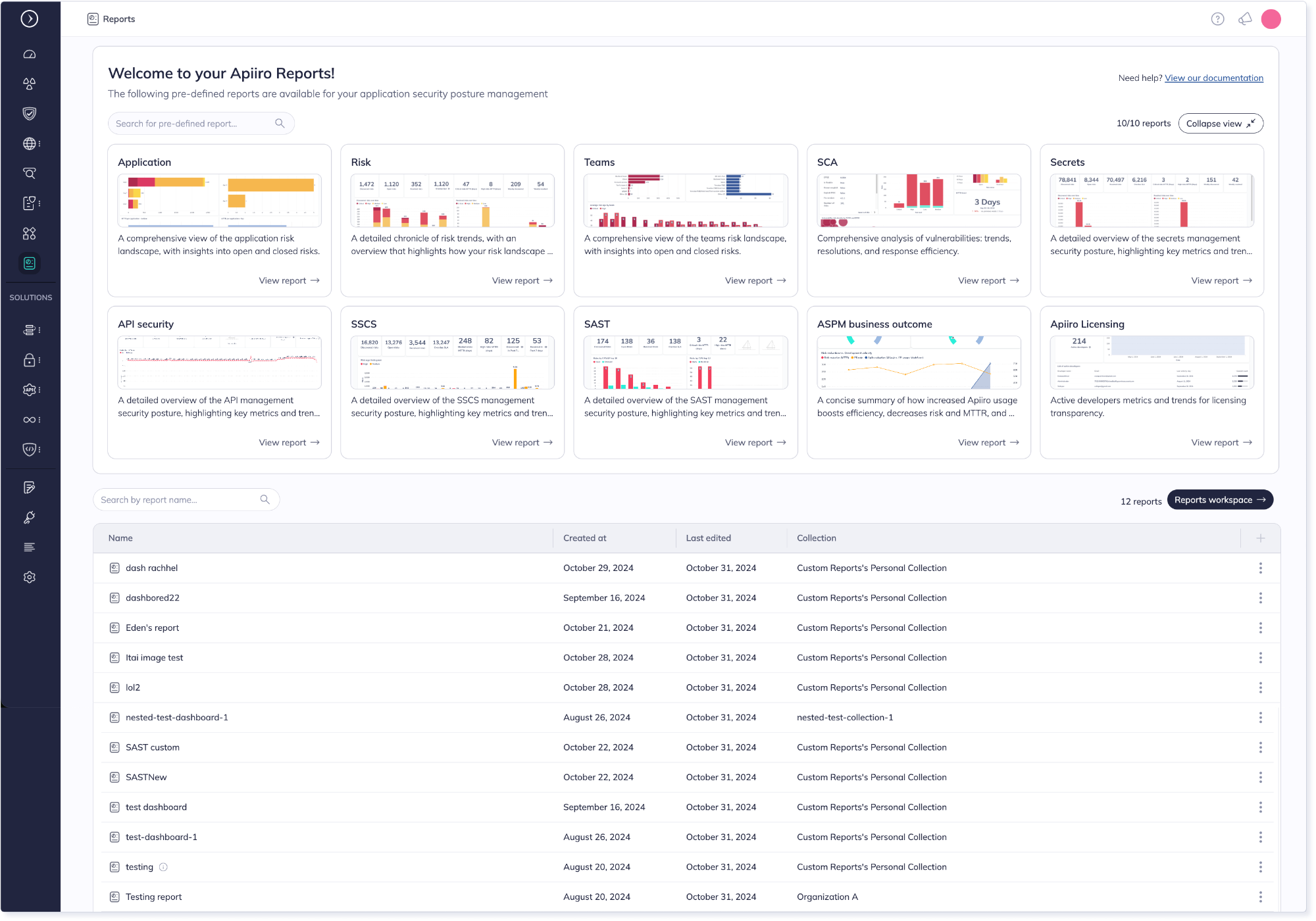Viewport: 1316px width, 921px height.
Task: Open the settings gear icon in sidebar
Action: tap(30, 577)
